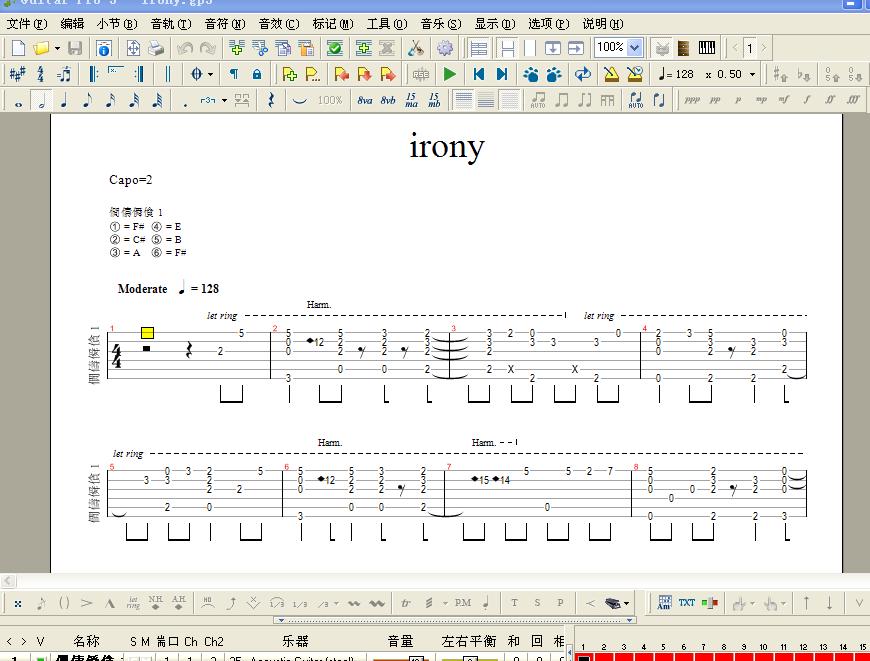Open key signature (sharps) icon
This screenshot has height=661, width=870.
pos(17,74)
